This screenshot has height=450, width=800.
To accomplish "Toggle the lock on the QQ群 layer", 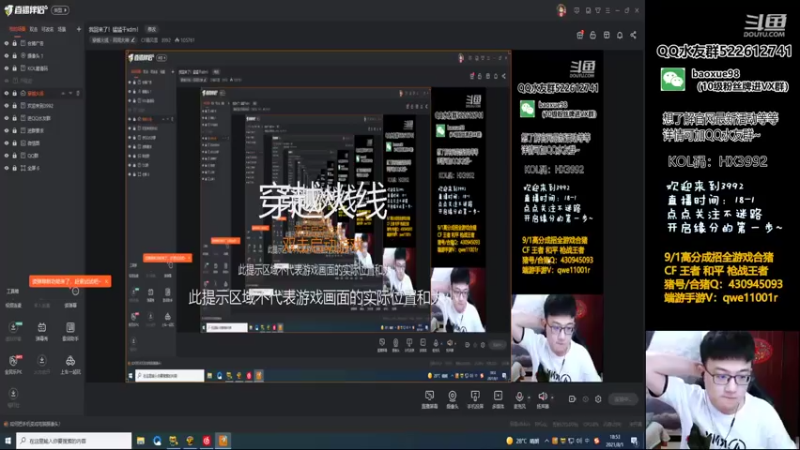I will (14, 156).
